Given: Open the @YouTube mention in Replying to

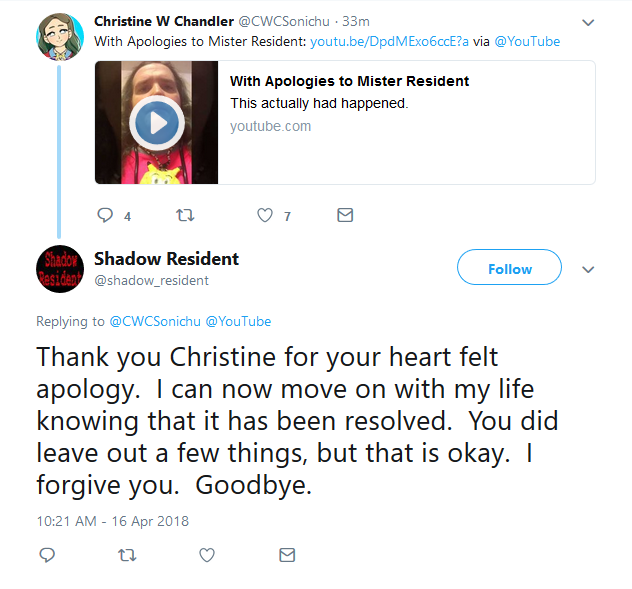Looking at the screenshot, I should 238,322.
